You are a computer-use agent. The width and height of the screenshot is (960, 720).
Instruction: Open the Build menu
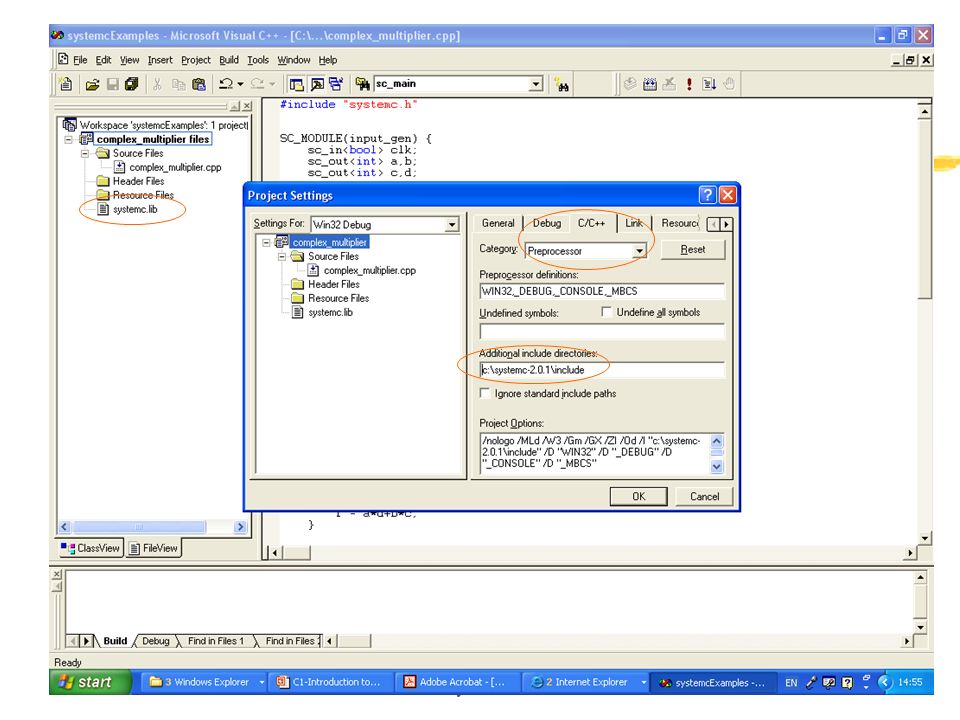pos(229,60)
